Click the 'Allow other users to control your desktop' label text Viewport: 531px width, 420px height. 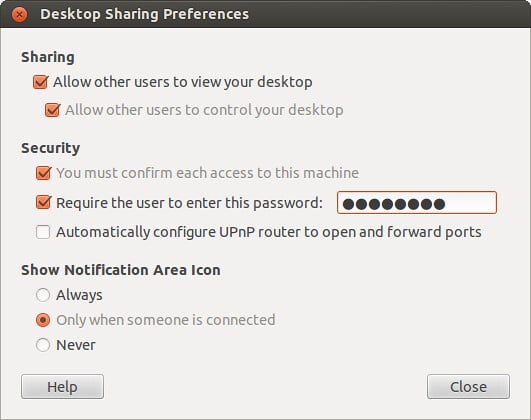(204, 110)
